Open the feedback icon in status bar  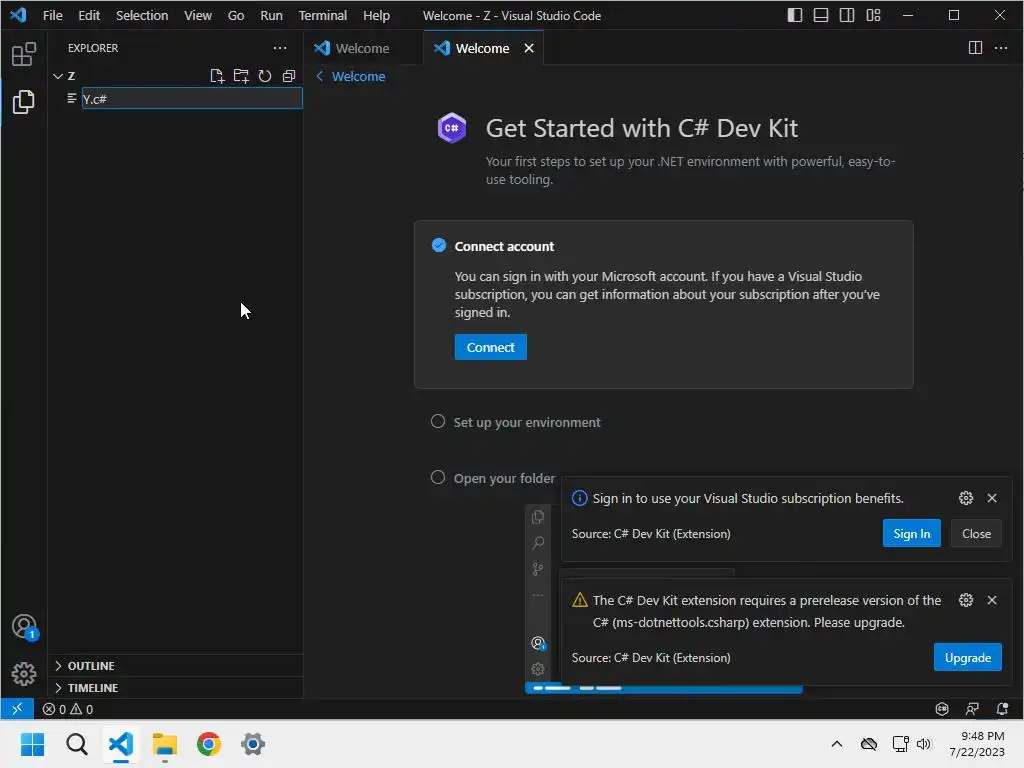coord(972,709)
